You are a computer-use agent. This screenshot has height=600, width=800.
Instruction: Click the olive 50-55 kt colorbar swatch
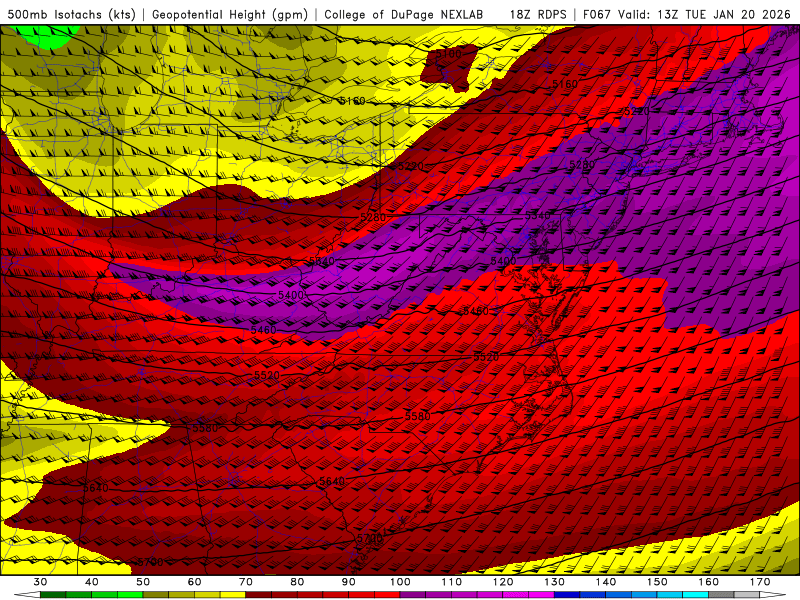[156, 595]
